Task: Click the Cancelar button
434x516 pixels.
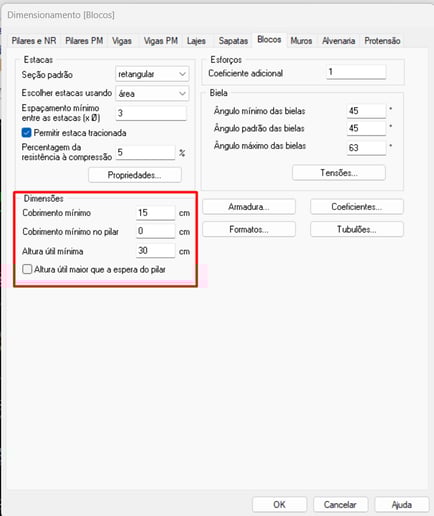Action: coord(340,504)
